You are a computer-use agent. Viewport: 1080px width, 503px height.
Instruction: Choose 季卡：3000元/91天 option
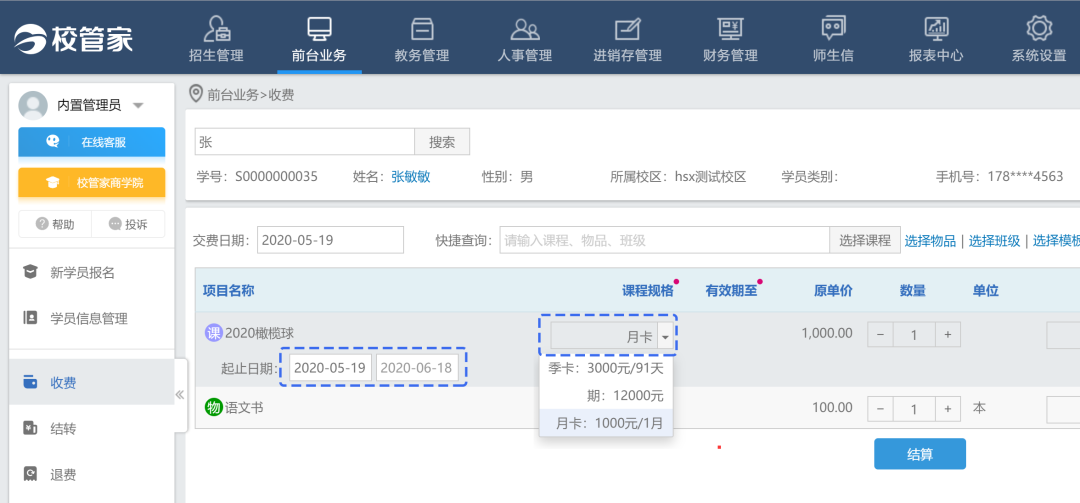pos(606,368)
